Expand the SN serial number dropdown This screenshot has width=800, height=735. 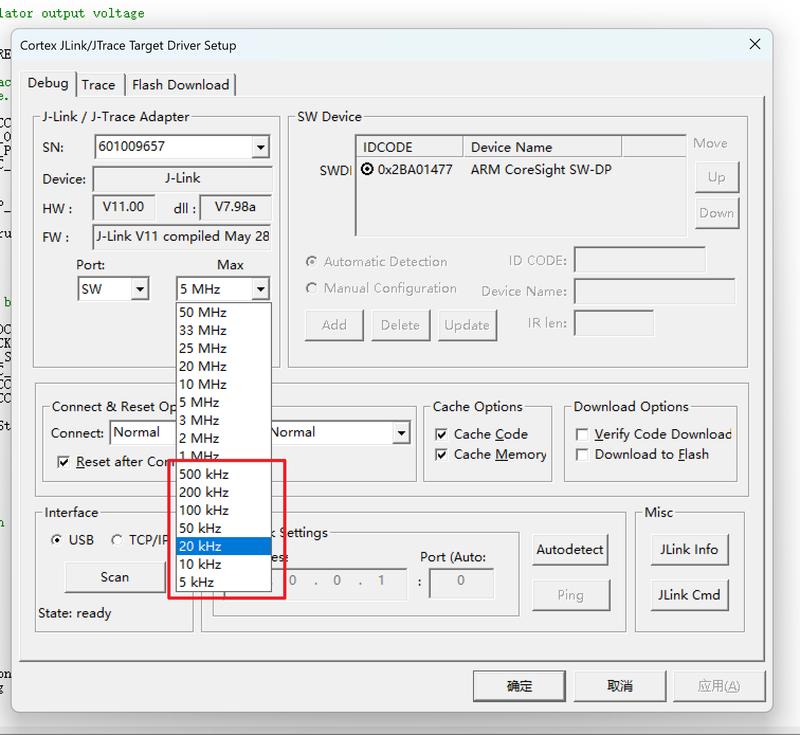tap(261, 147)
